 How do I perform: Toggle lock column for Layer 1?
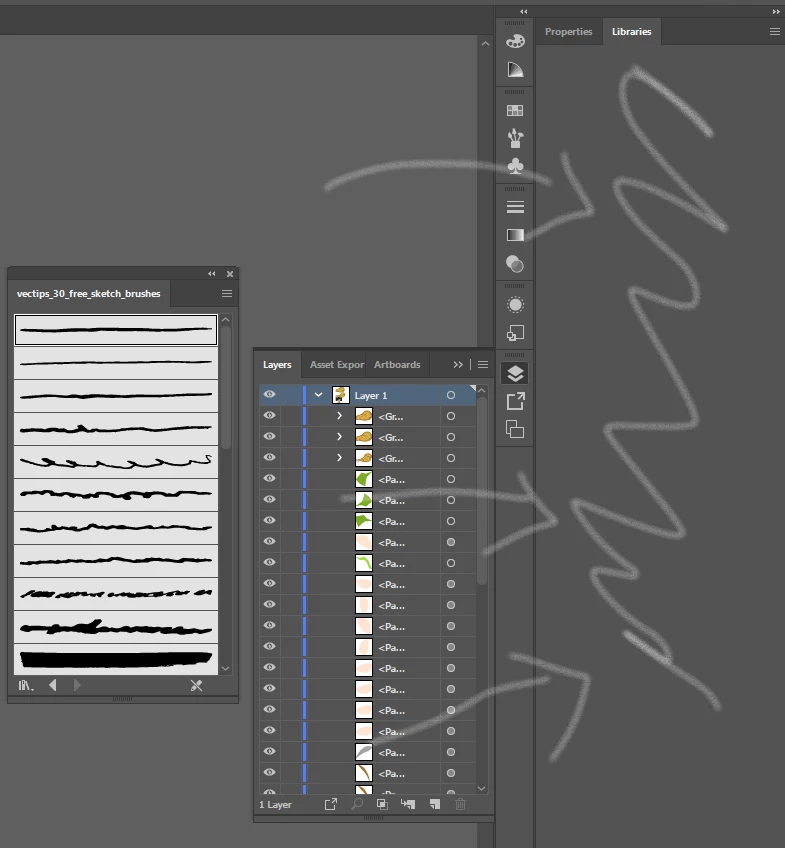pyautogui.click(x=291, y=395)
